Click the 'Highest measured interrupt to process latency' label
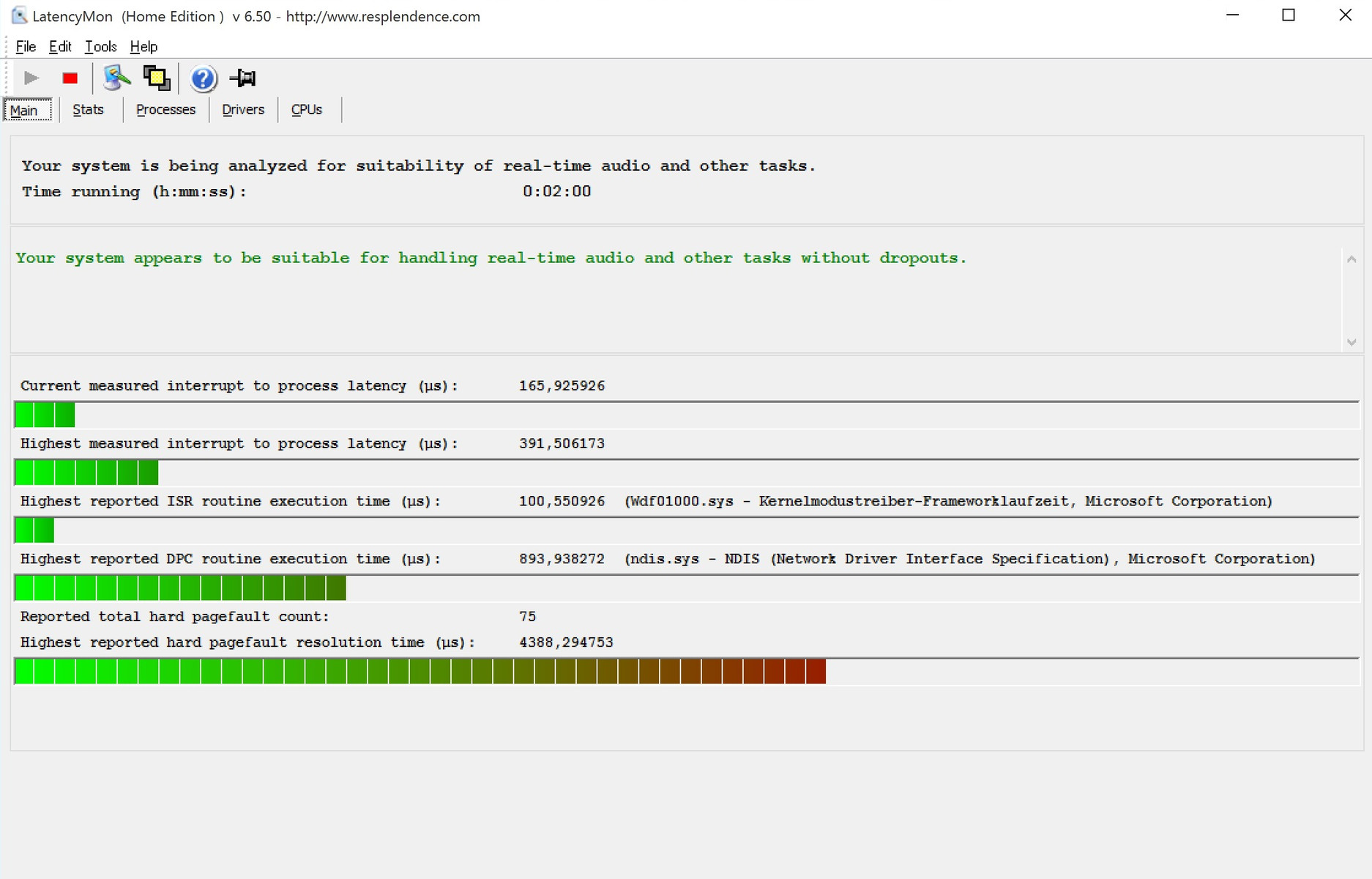This screenshot has width=1372, height=879. tap(239, 444)
